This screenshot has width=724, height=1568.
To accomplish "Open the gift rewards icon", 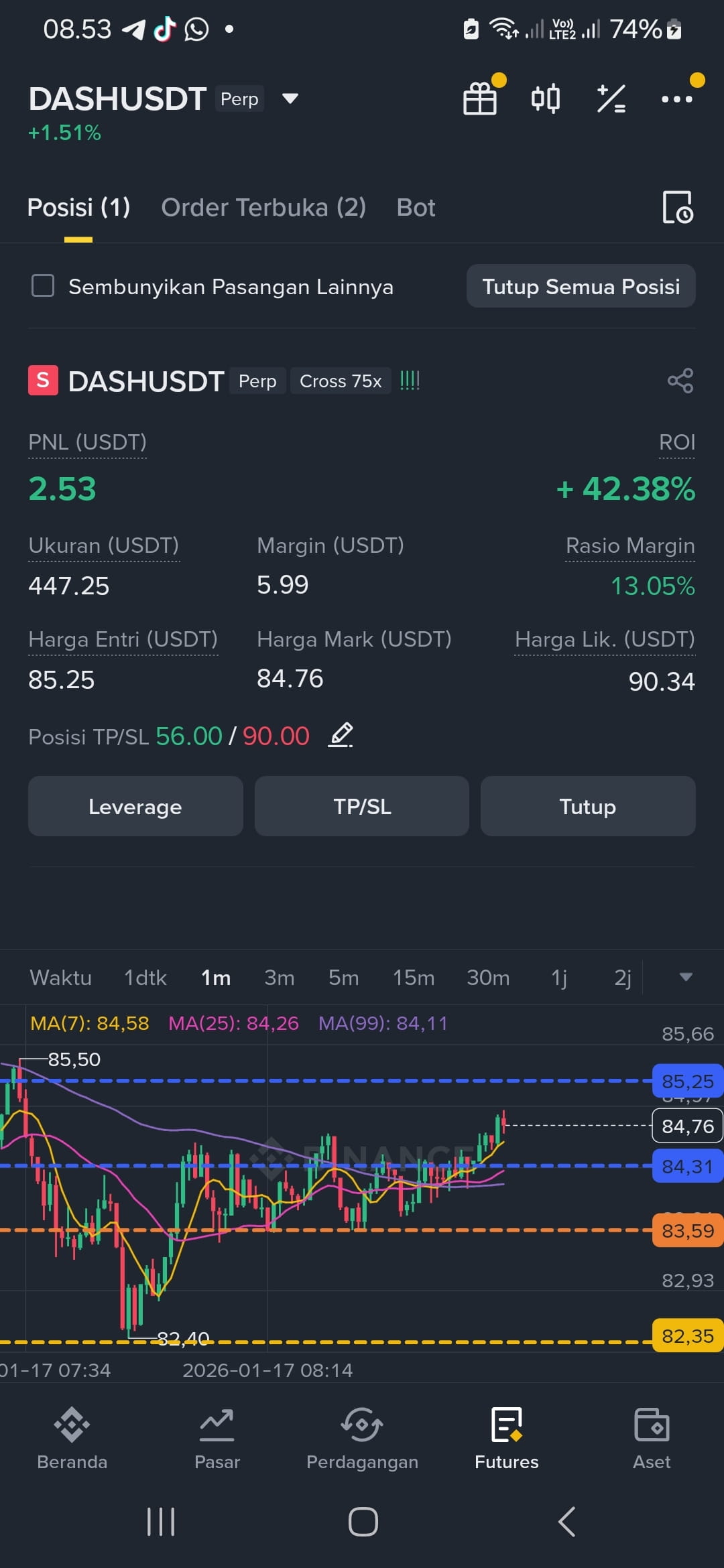I will click(480, 99).
